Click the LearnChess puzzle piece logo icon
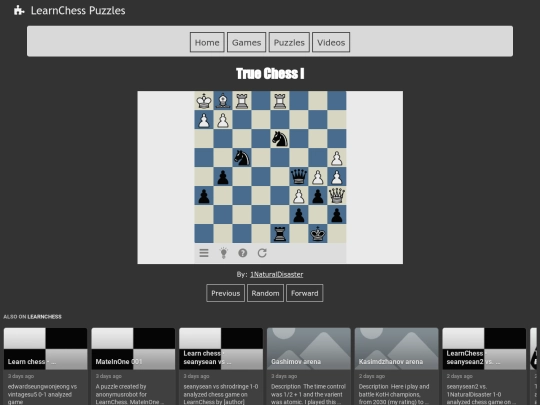540x405 pixels. pyautogui.click(x=19, y=10)
